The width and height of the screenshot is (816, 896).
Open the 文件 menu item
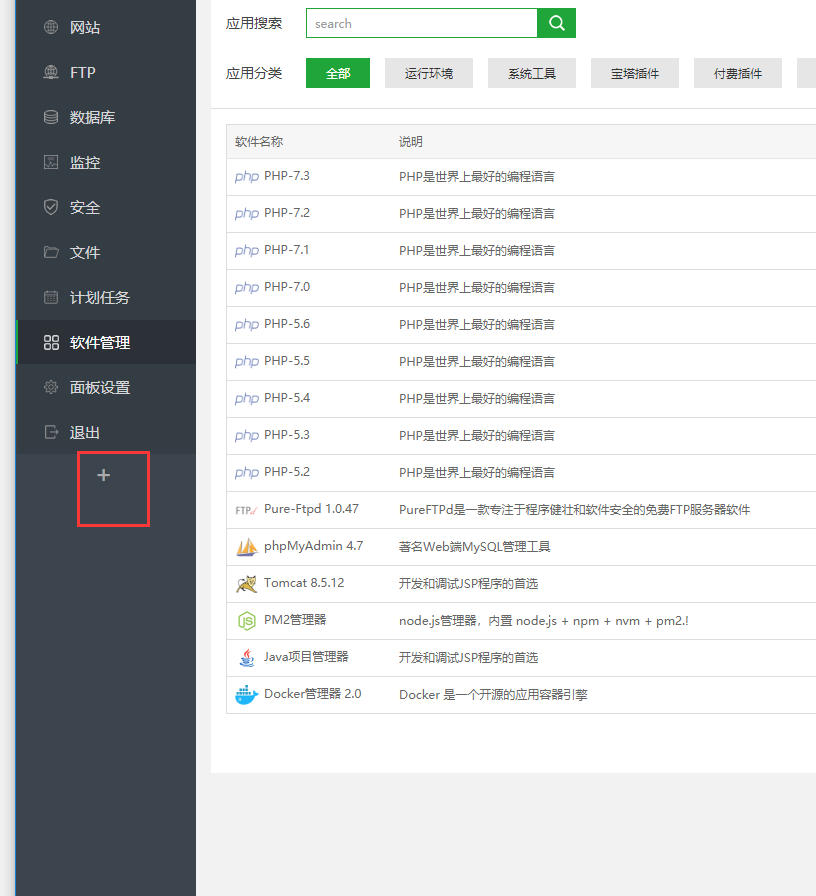(x=106, y=252)
